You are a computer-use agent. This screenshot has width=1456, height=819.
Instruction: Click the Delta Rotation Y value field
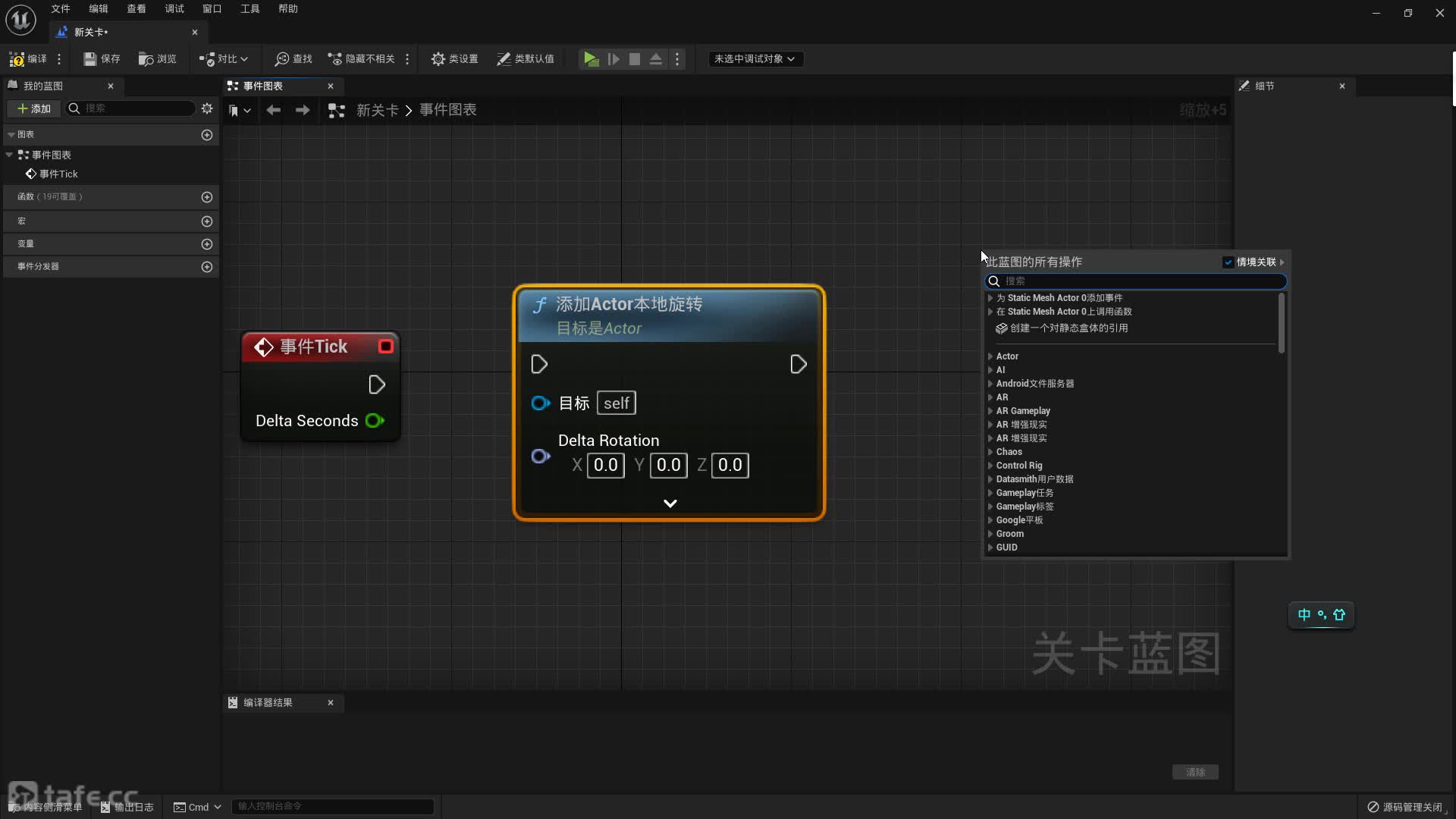(x=668, y=465)
